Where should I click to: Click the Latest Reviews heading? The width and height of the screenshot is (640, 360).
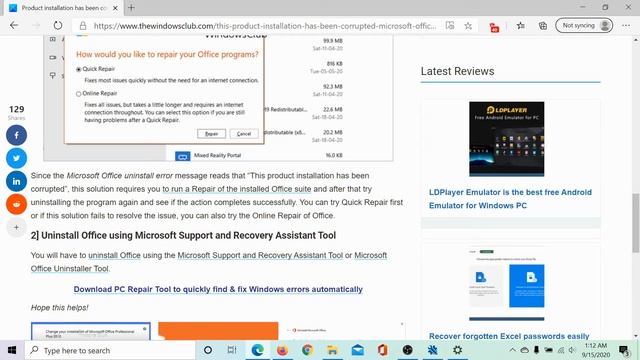457,71
